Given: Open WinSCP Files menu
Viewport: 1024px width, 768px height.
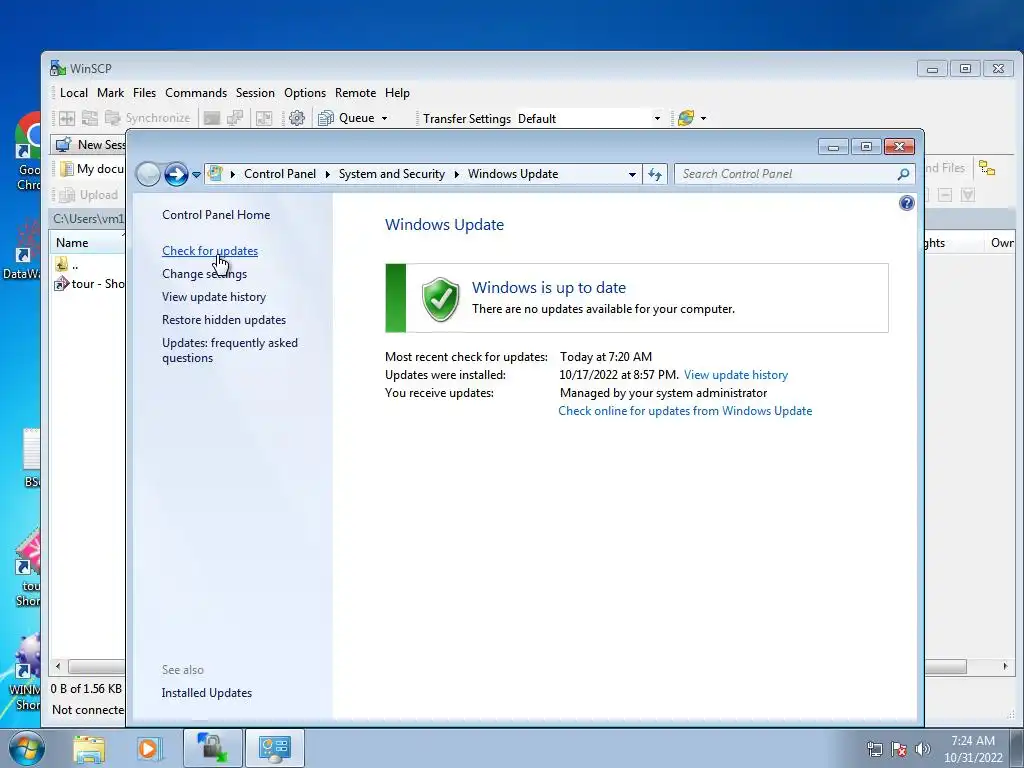Looking at the screenshot, I should coord(144,93).
